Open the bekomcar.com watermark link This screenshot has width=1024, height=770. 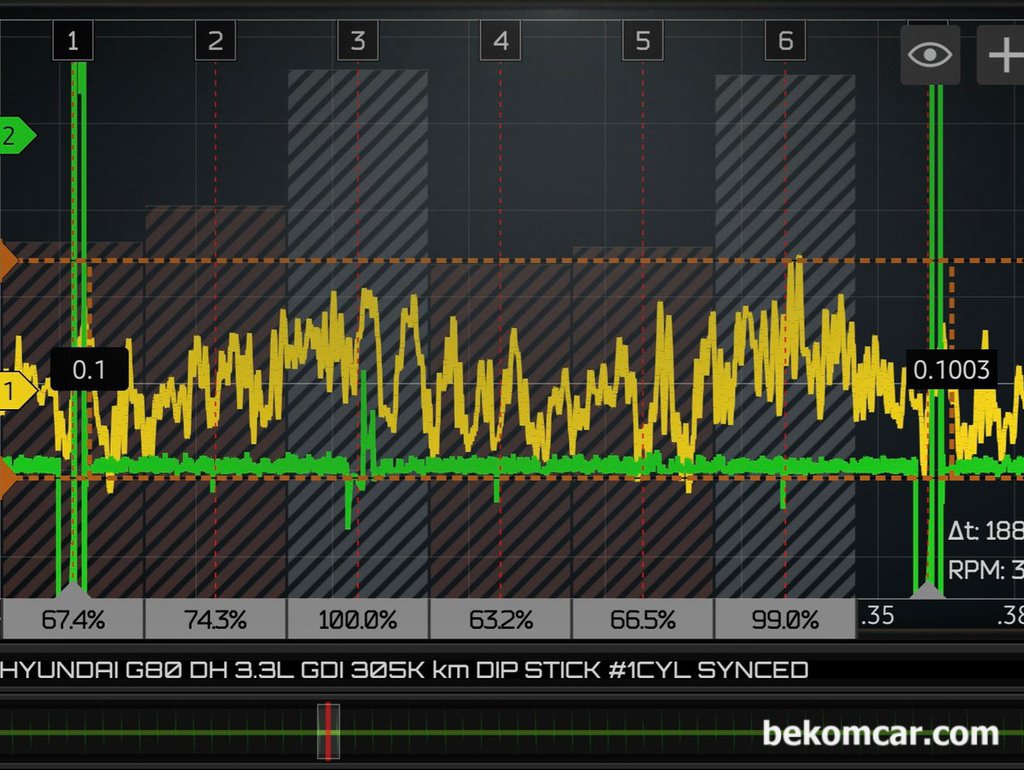[880, 734]
